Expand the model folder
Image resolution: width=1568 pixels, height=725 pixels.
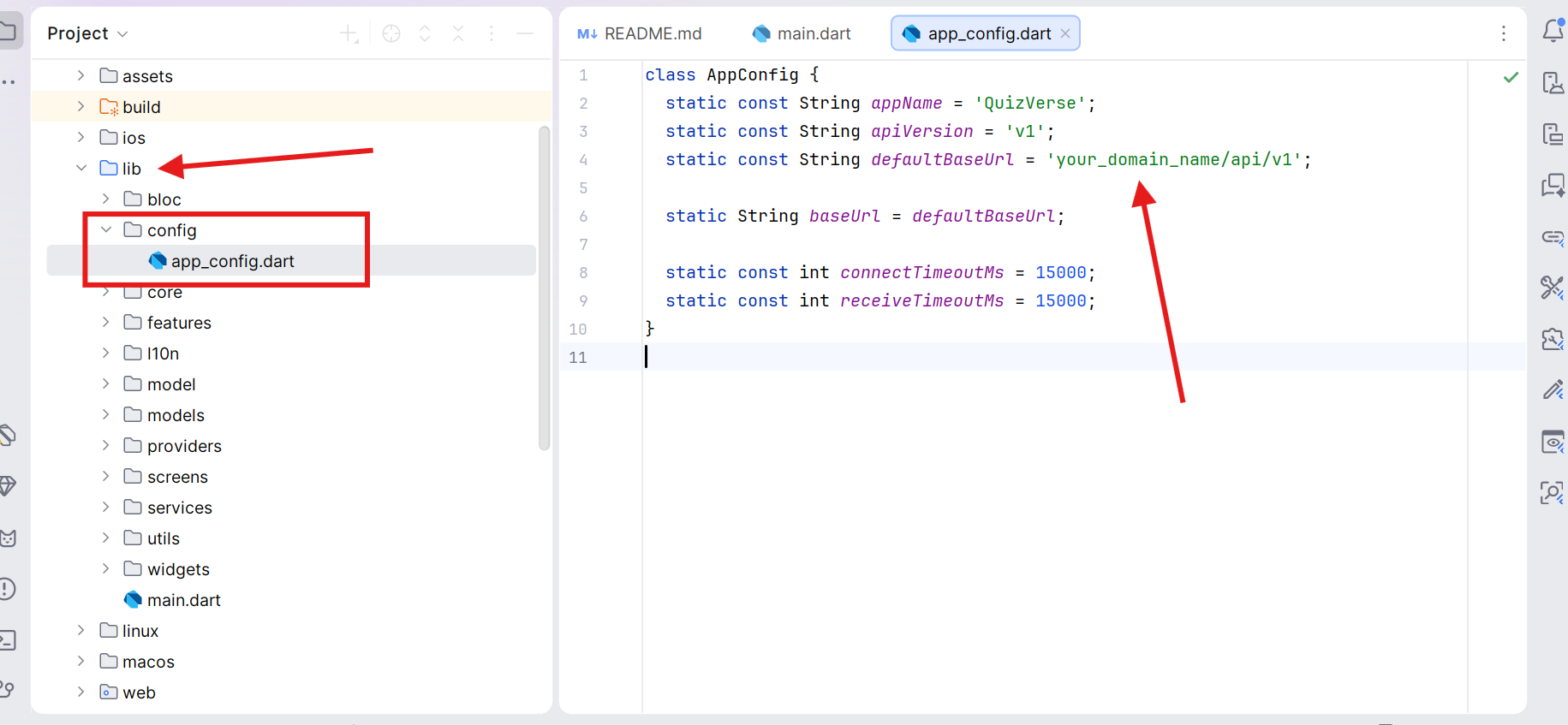(x=106, y=383)
